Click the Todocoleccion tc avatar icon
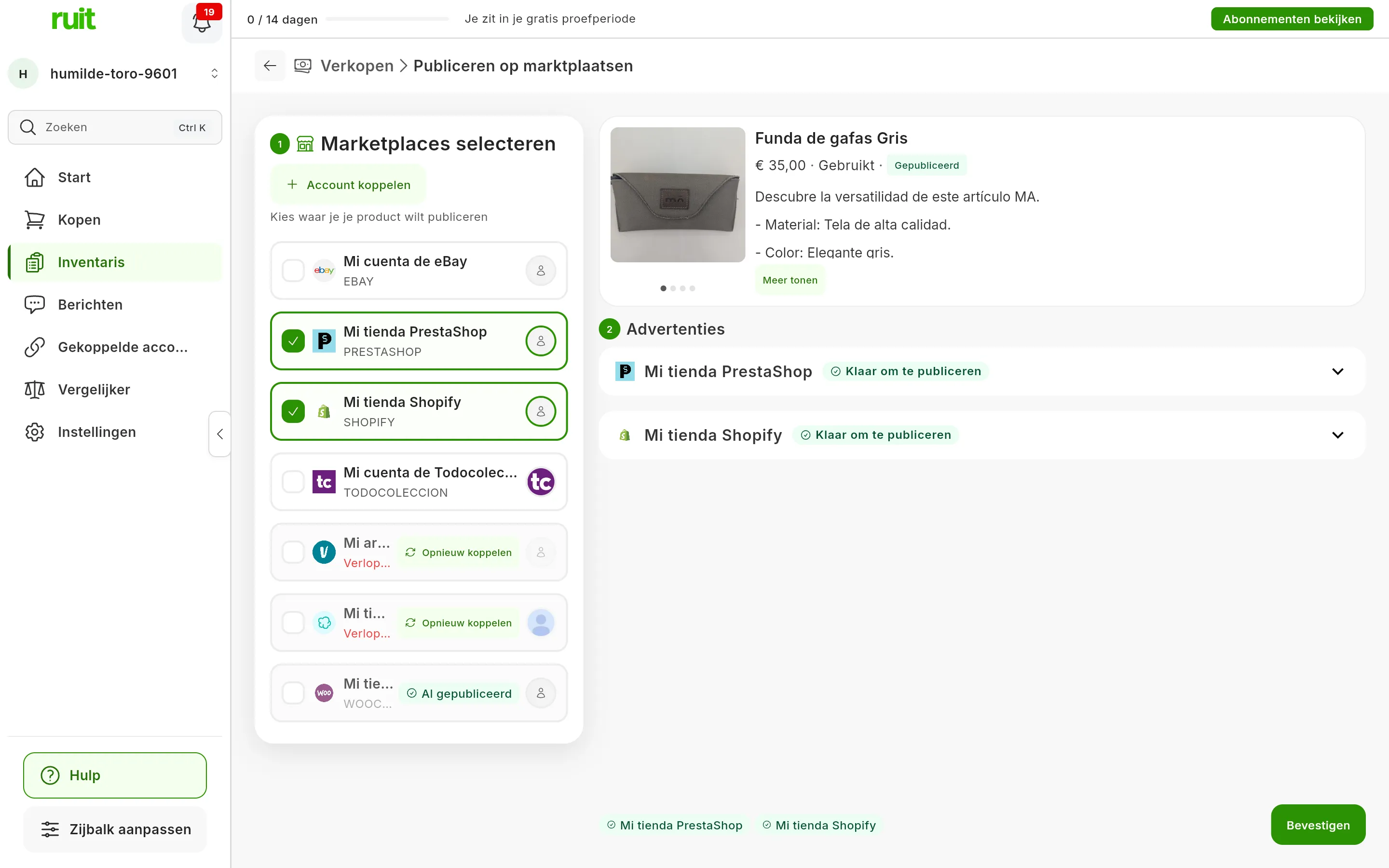The image size is (1389, 868). [x=541, y=482]
